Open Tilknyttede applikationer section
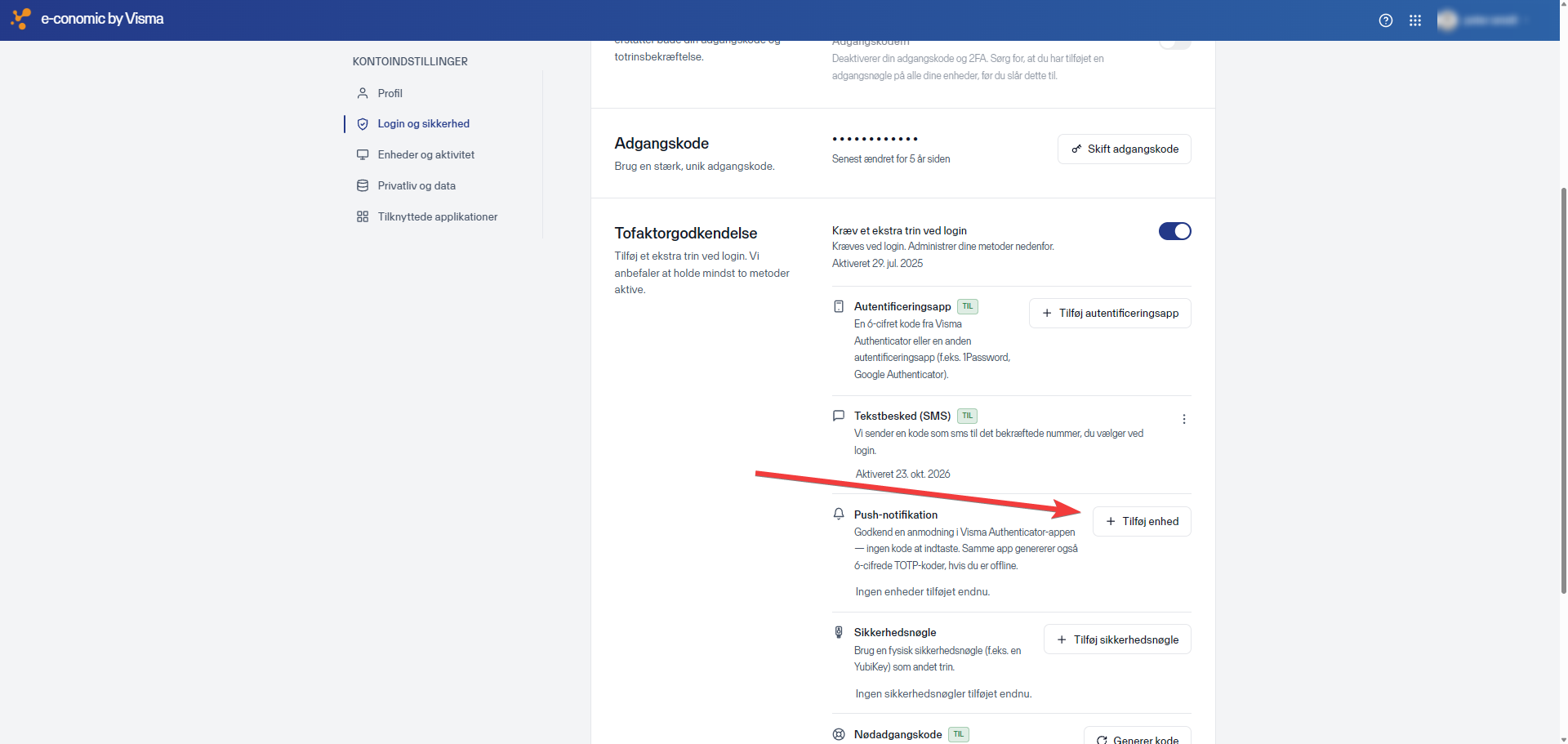The width and height of the screenshot is (1568, 744). point(437,216)
